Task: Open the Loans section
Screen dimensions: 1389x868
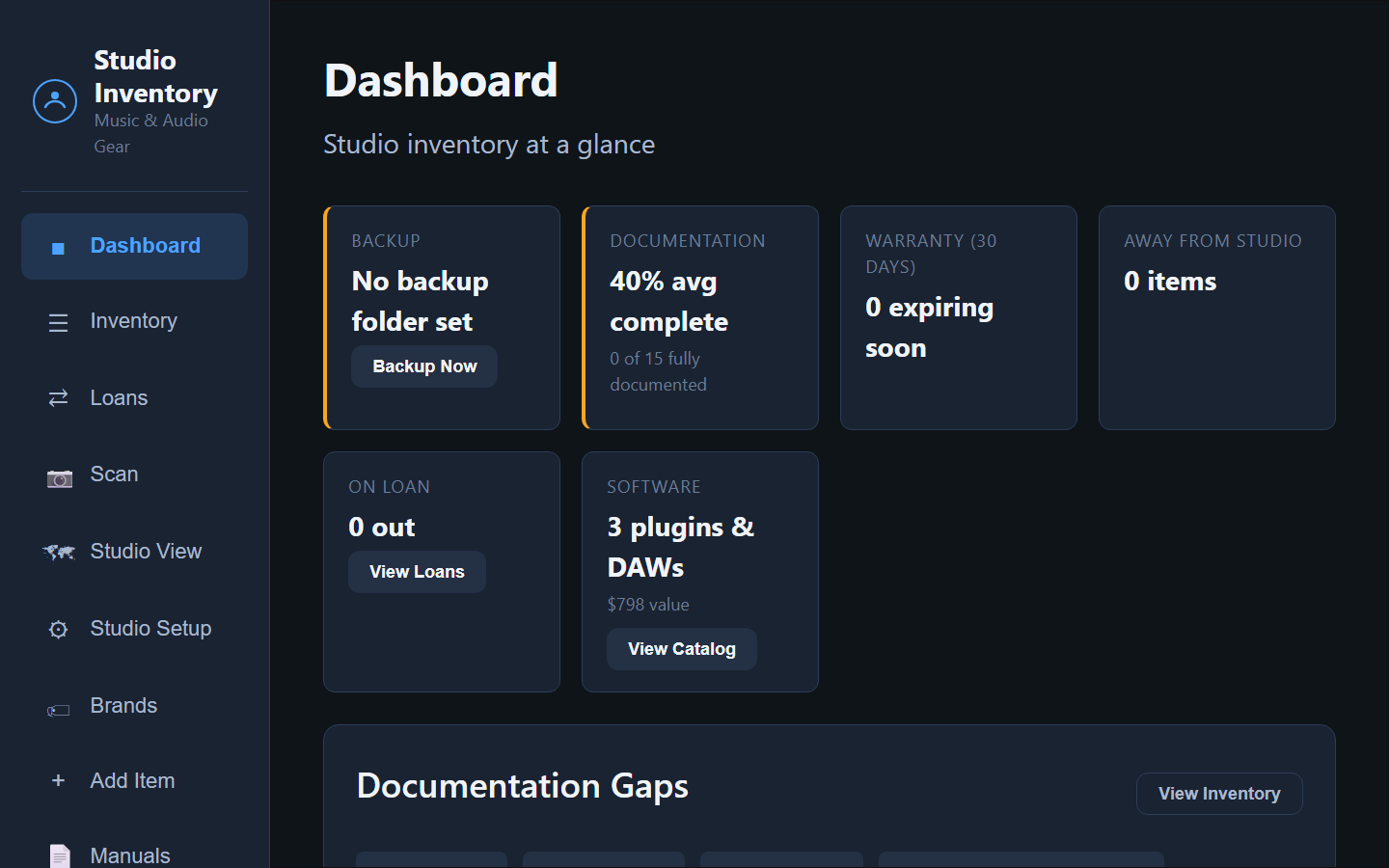Action: tap(134, 398)
